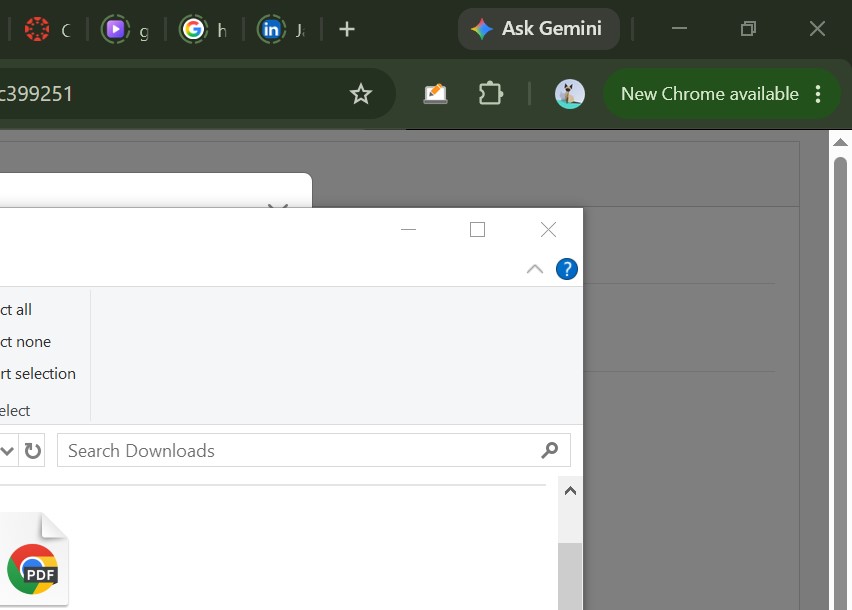Restore down the Chrome window
This screenshot has width=852, height=610.
[x=748, y=29]
